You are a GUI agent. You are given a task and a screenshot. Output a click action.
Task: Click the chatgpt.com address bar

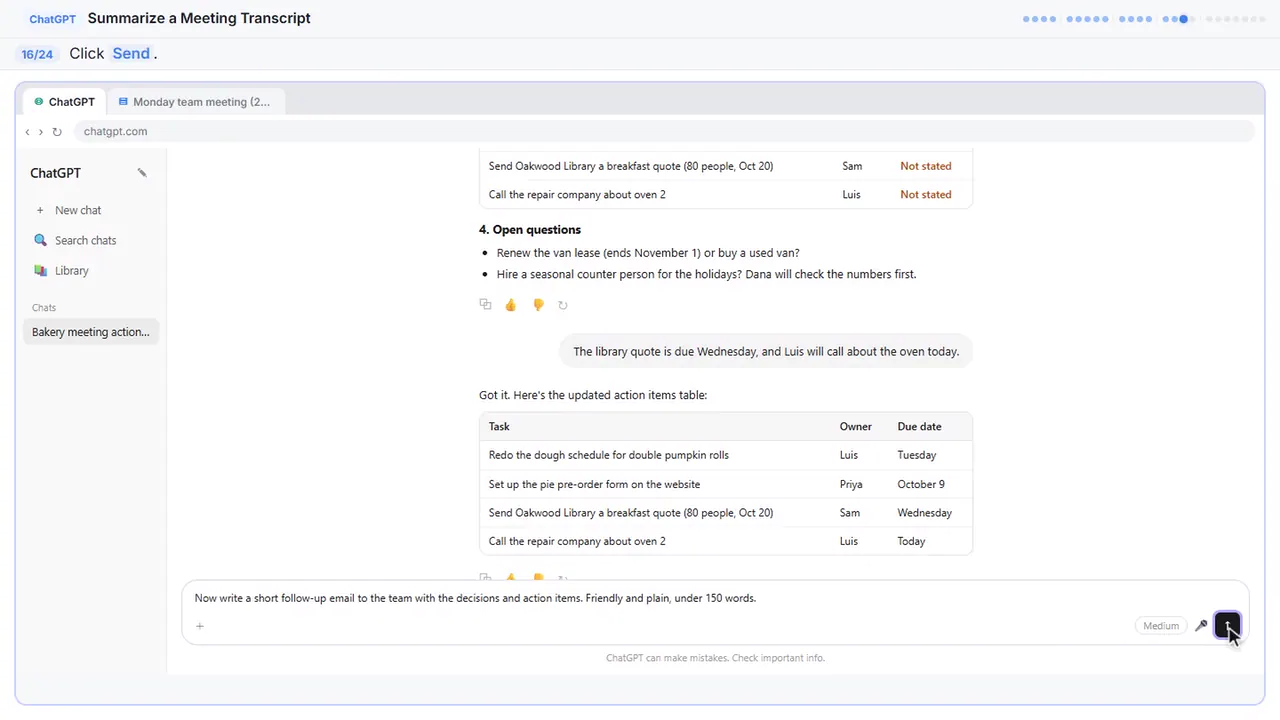[664, 132]
